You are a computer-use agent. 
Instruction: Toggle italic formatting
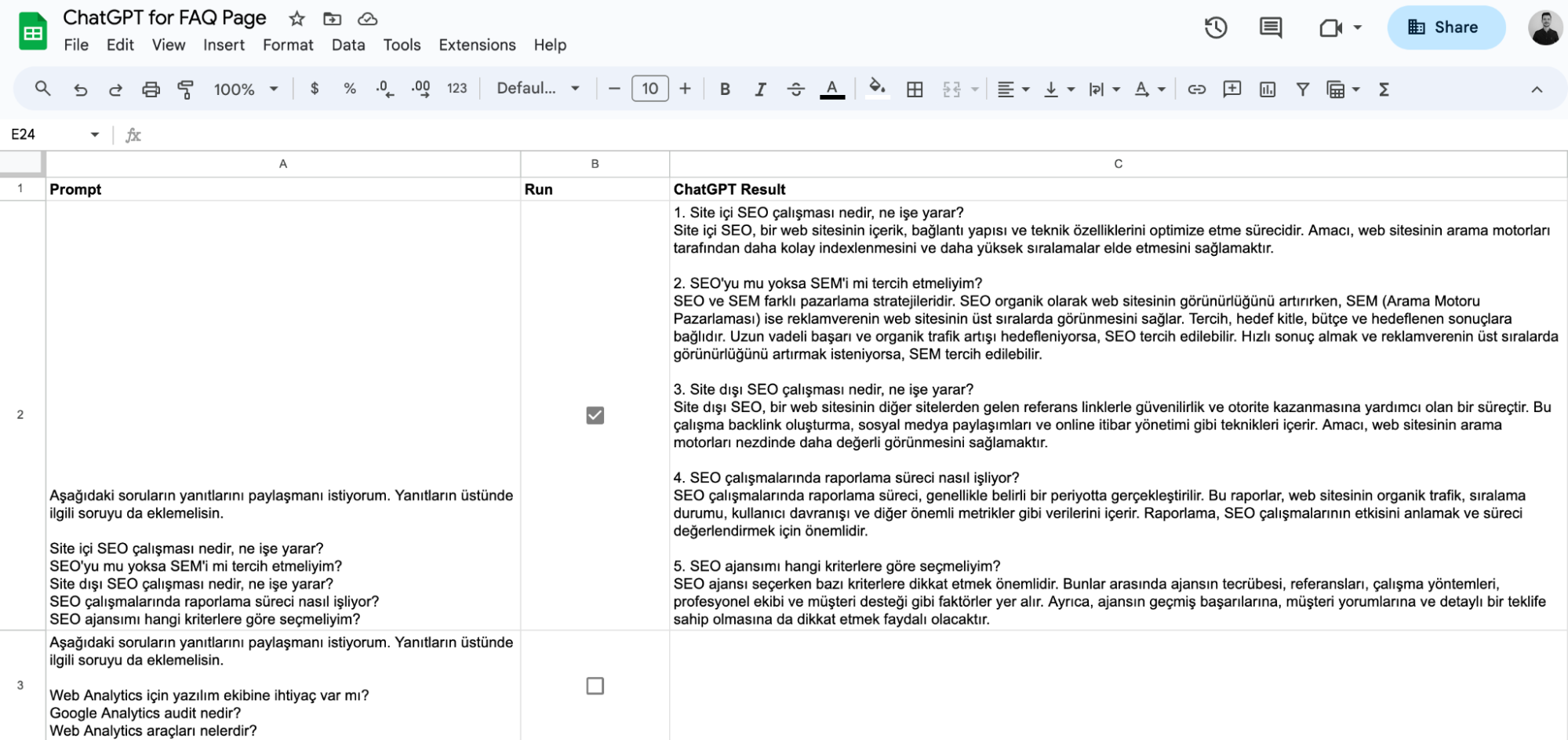[760, 89]
